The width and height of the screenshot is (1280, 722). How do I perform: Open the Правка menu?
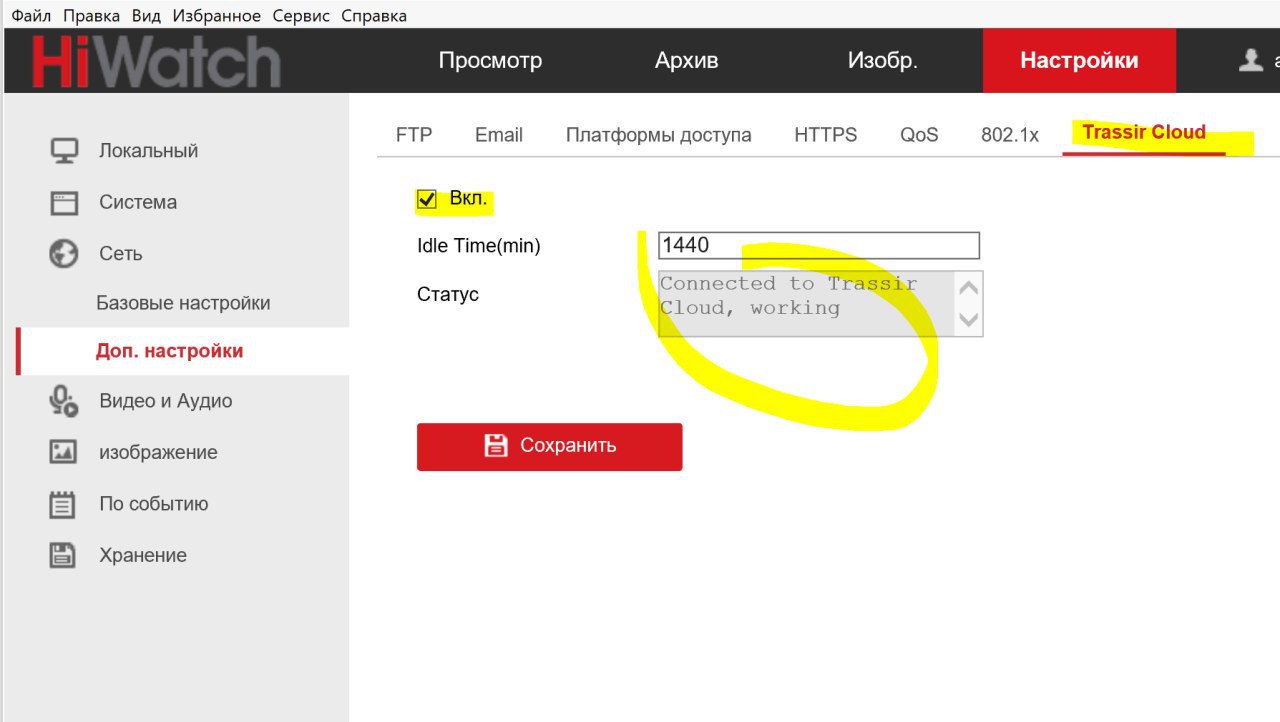(91, 16)
